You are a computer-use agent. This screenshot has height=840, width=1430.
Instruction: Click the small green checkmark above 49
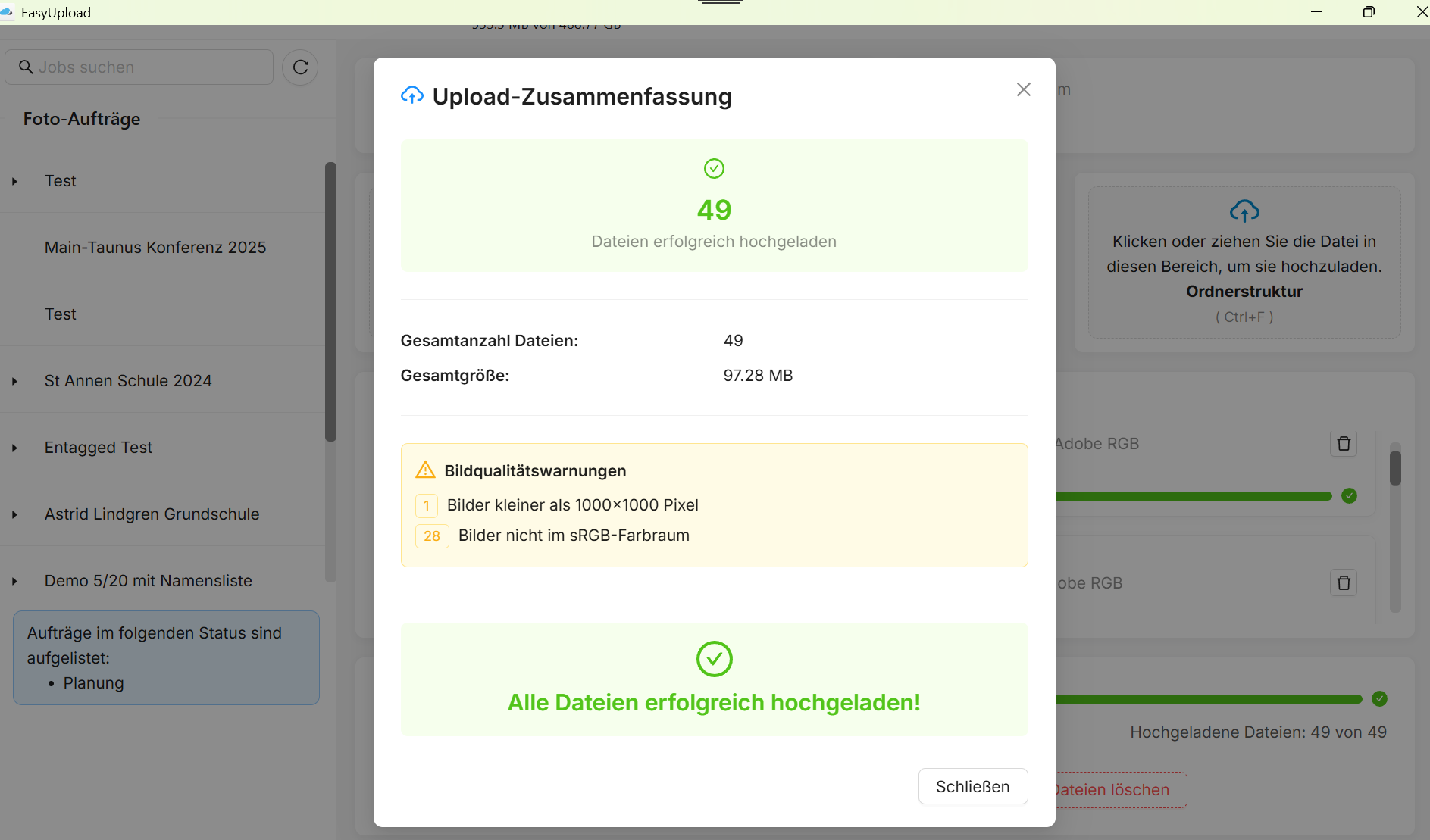714,168
